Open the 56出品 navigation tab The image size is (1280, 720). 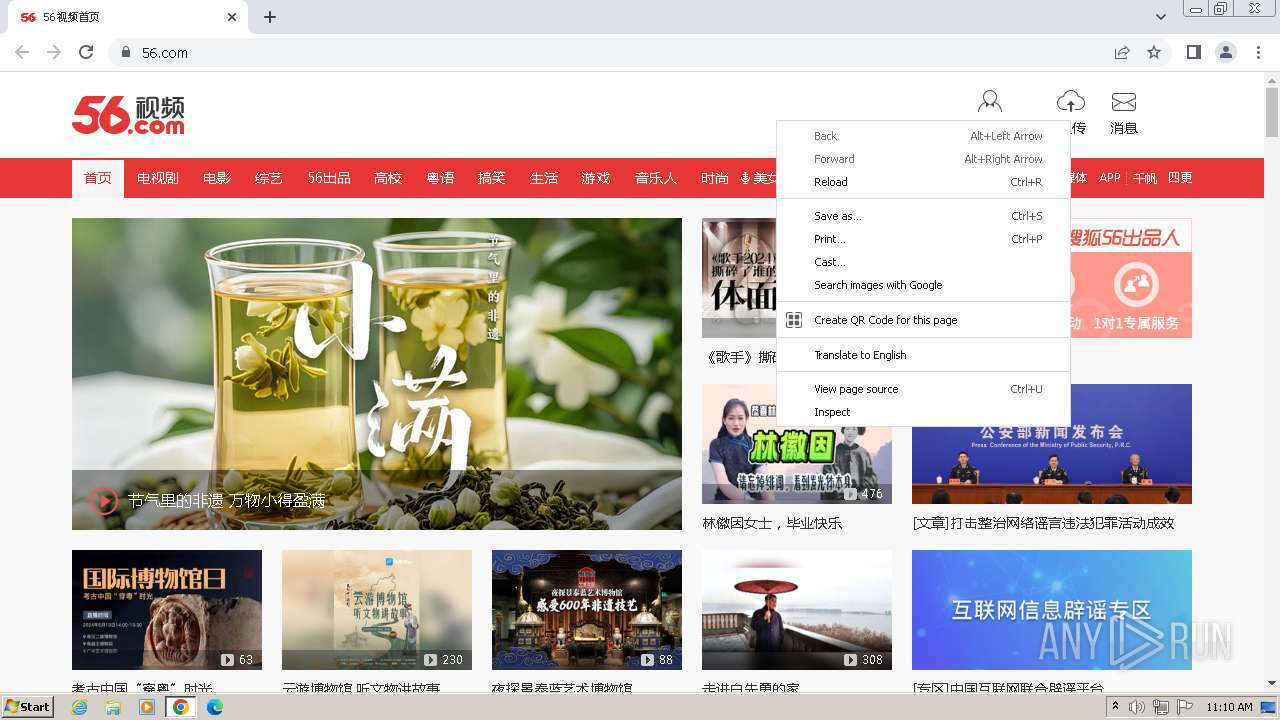tap(329, 178)
